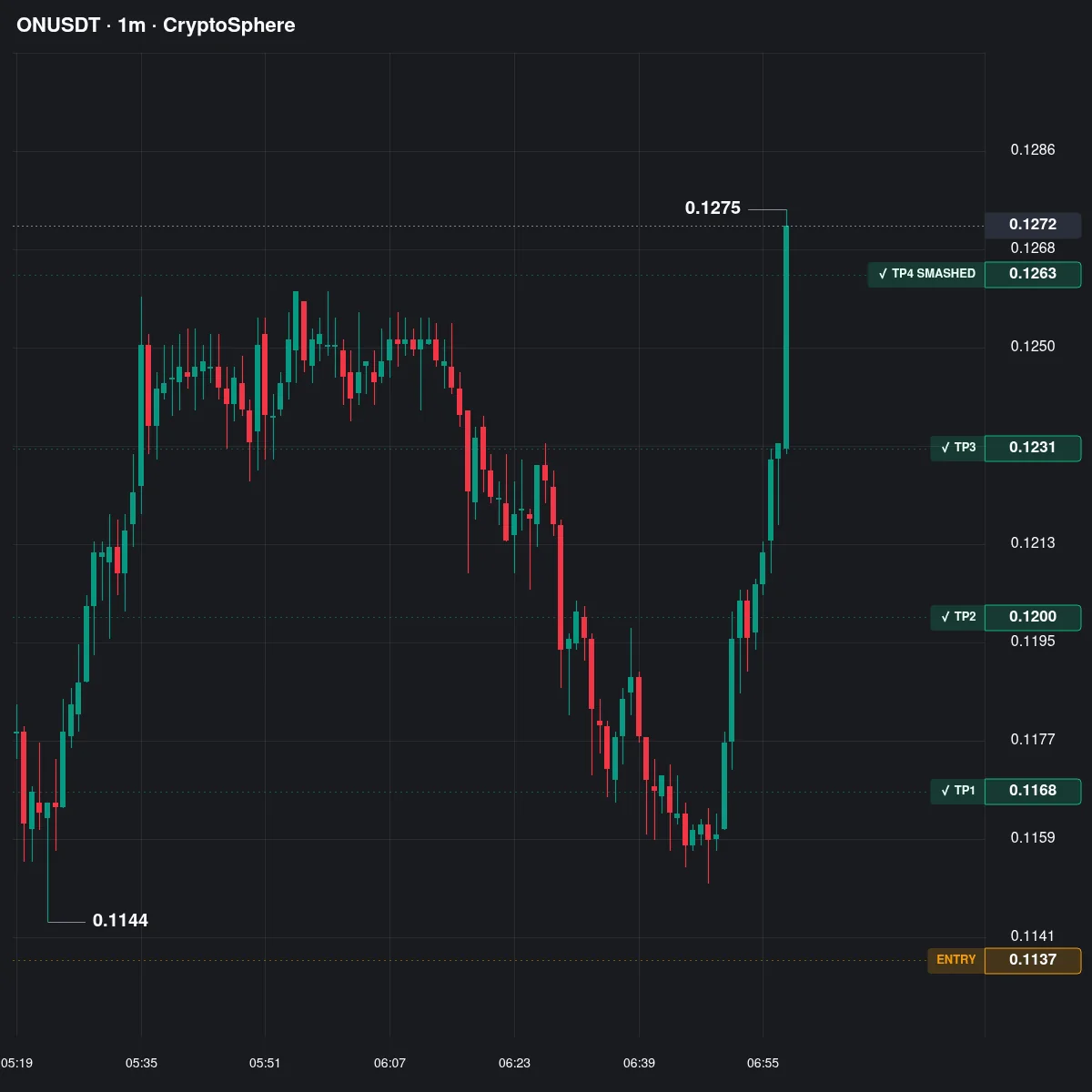The width and height of the screenshot is (1092, 1092).
Task: Click the latest tall green candle
Action: click(x=786, y=337)
